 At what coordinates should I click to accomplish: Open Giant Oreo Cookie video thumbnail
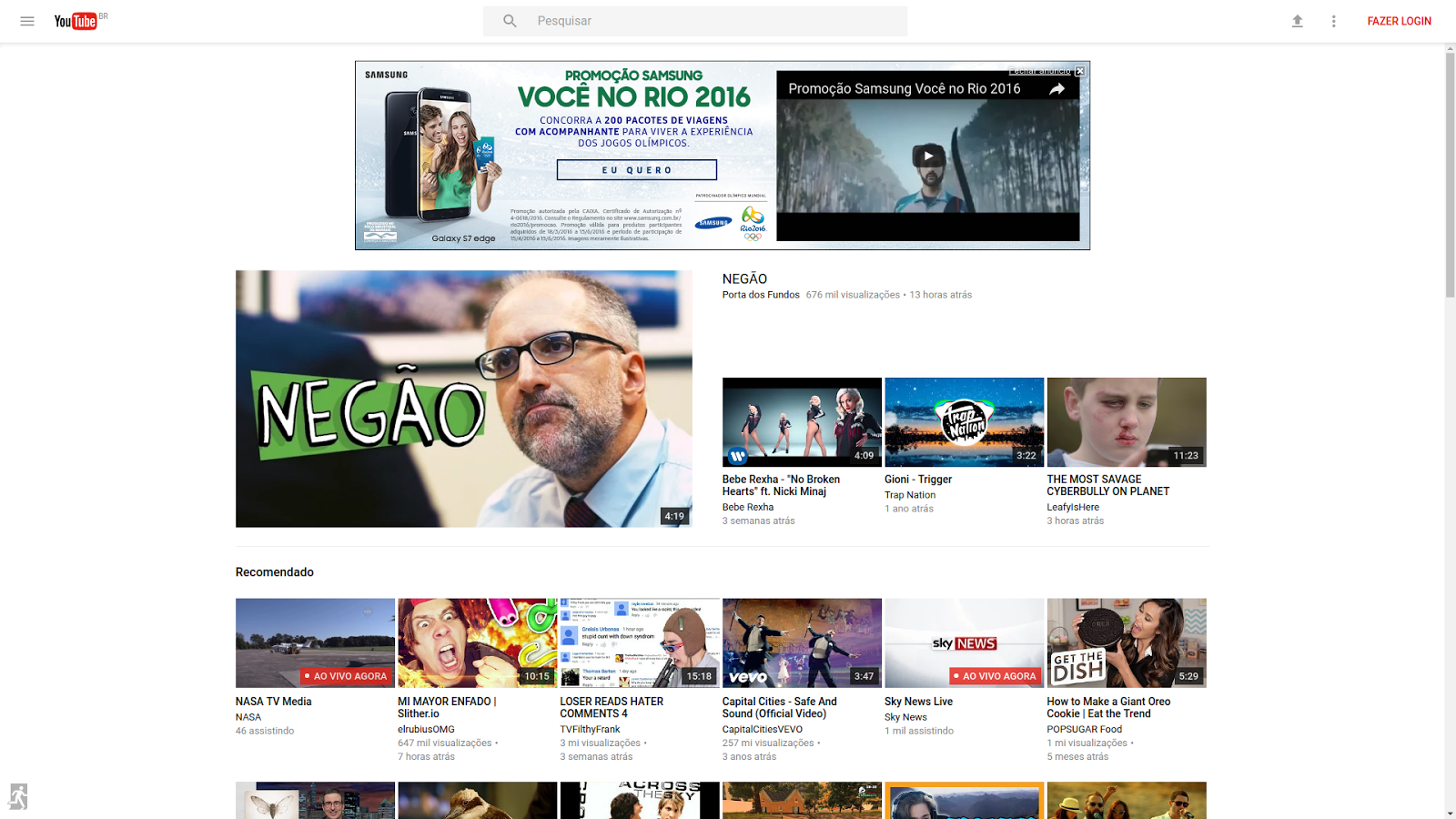point(1127,642)
